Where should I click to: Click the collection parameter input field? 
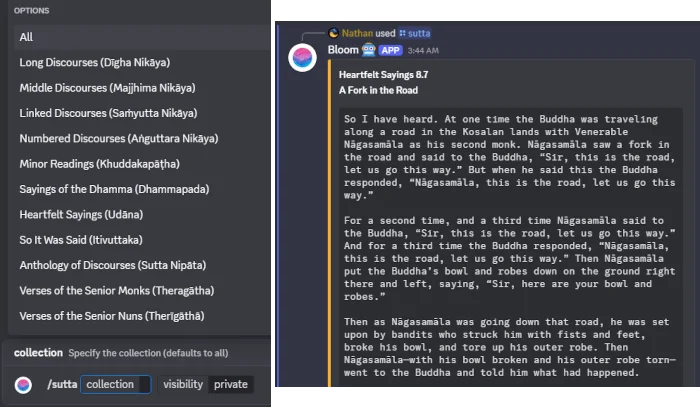(x=116, y=384)
